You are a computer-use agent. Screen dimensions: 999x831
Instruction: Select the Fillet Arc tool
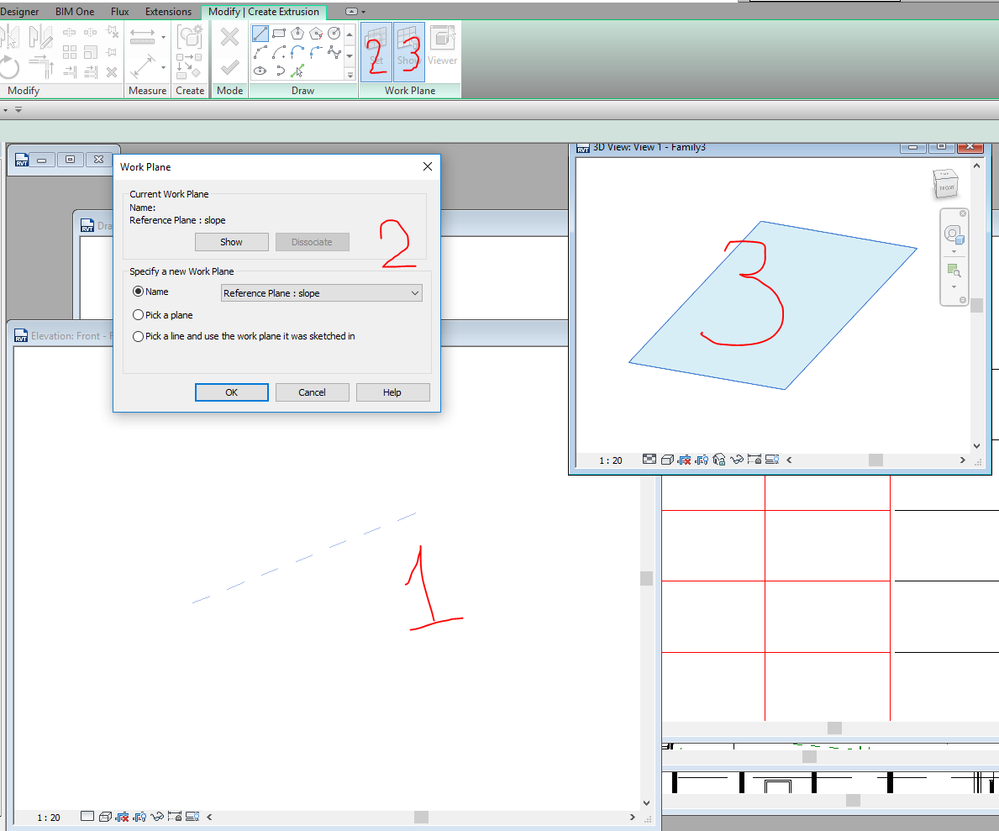point(315,52)
